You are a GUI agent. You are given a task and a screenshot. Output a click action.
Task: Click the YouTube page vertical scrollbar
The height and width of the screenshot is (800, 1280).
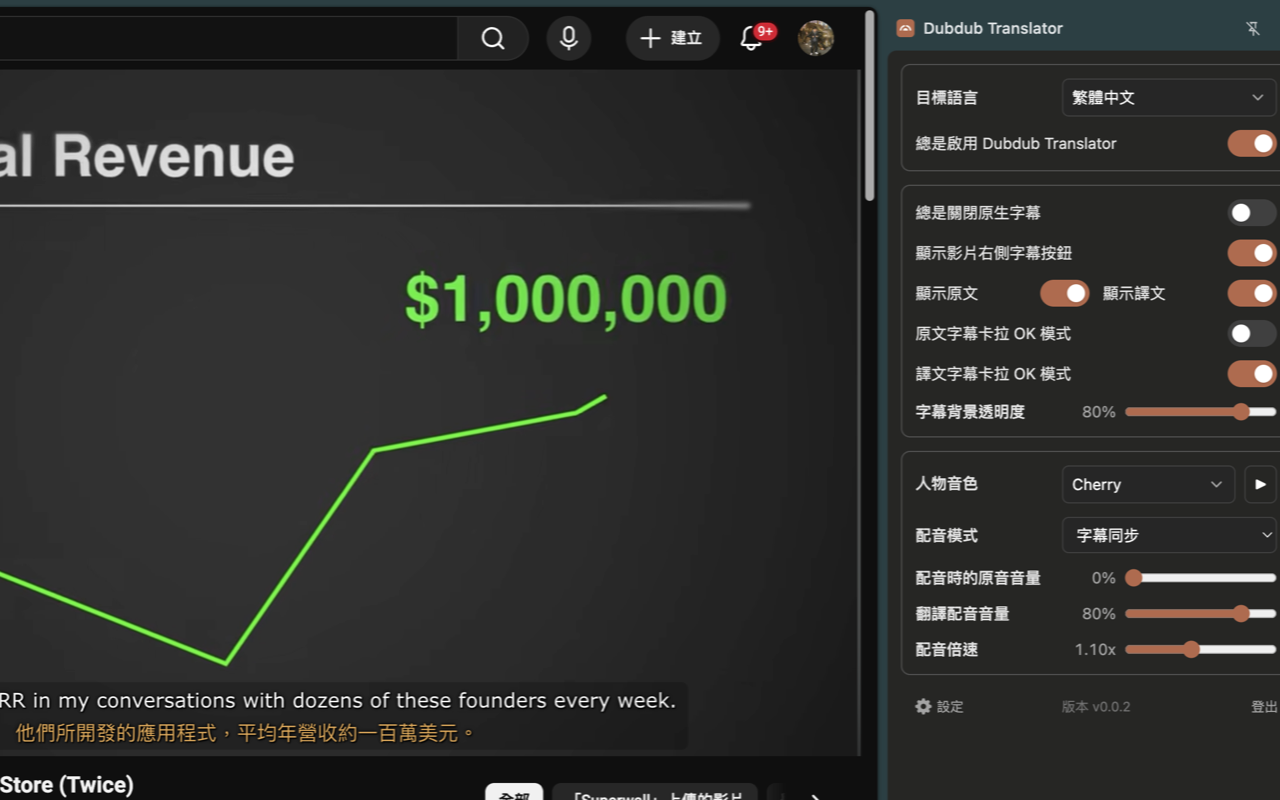tap(869, 105)
